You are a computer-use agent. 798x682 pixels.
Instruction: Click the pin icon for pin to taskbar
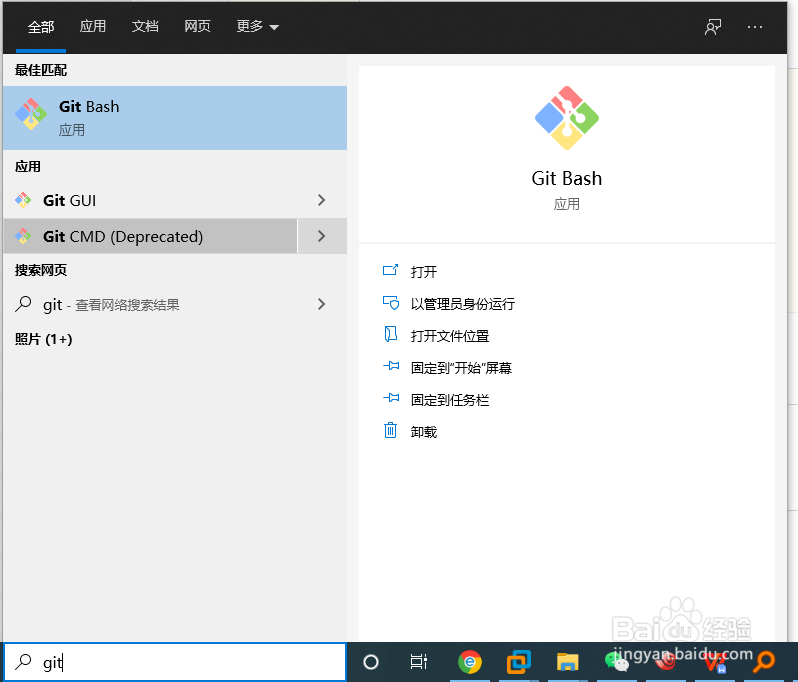coord(390,398)
